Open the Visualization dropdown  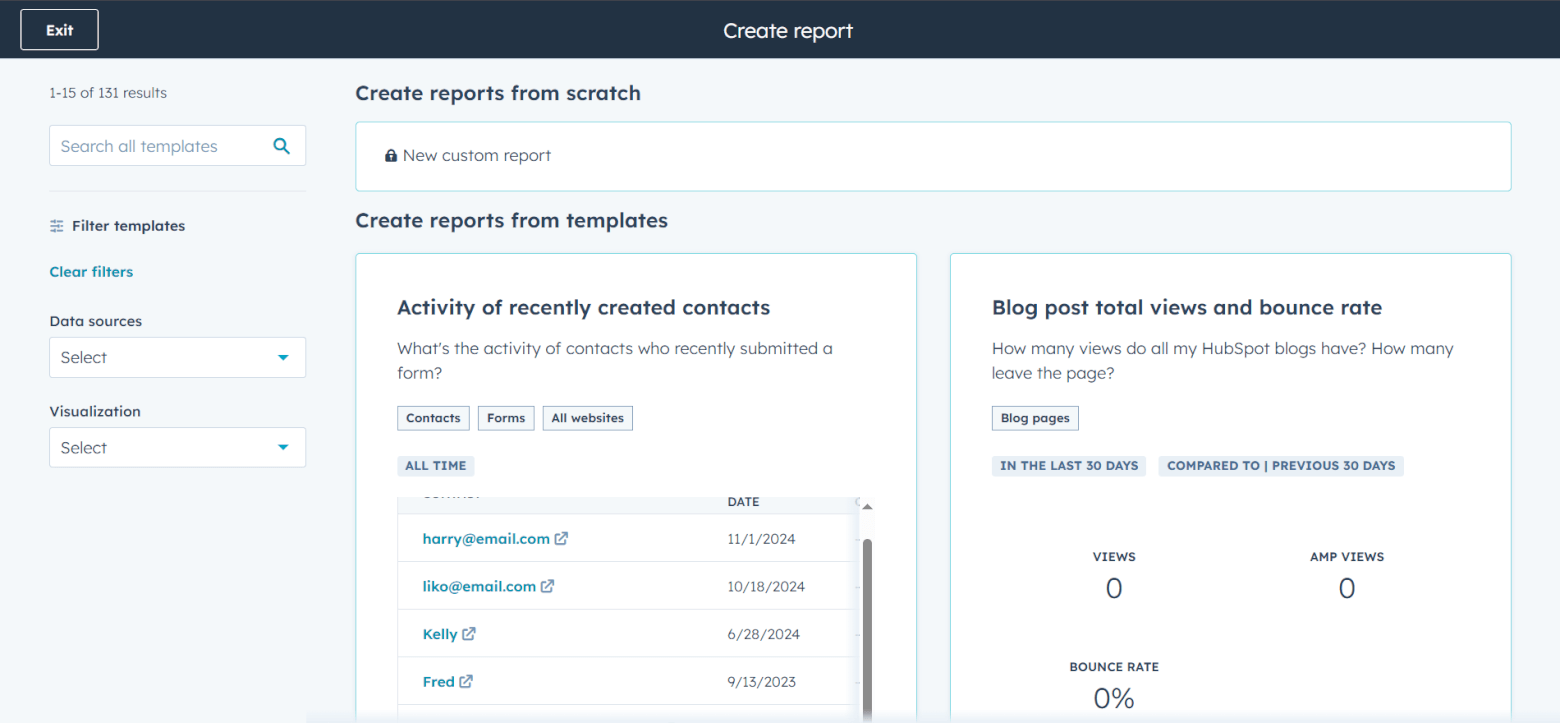coord(177,448)
